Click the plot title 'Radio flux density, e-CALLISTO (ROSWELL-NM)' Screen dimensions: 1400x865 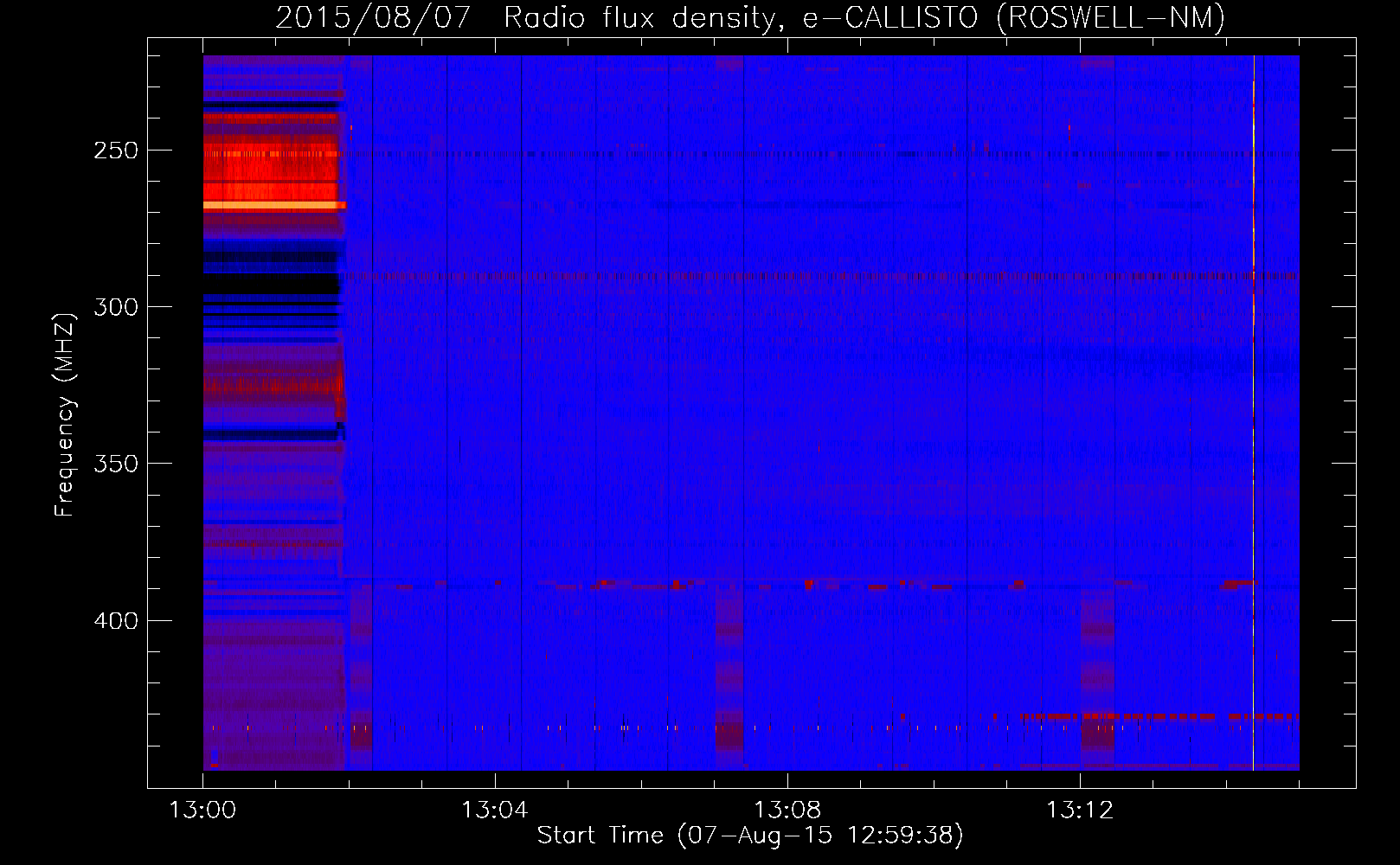[864, 17]
